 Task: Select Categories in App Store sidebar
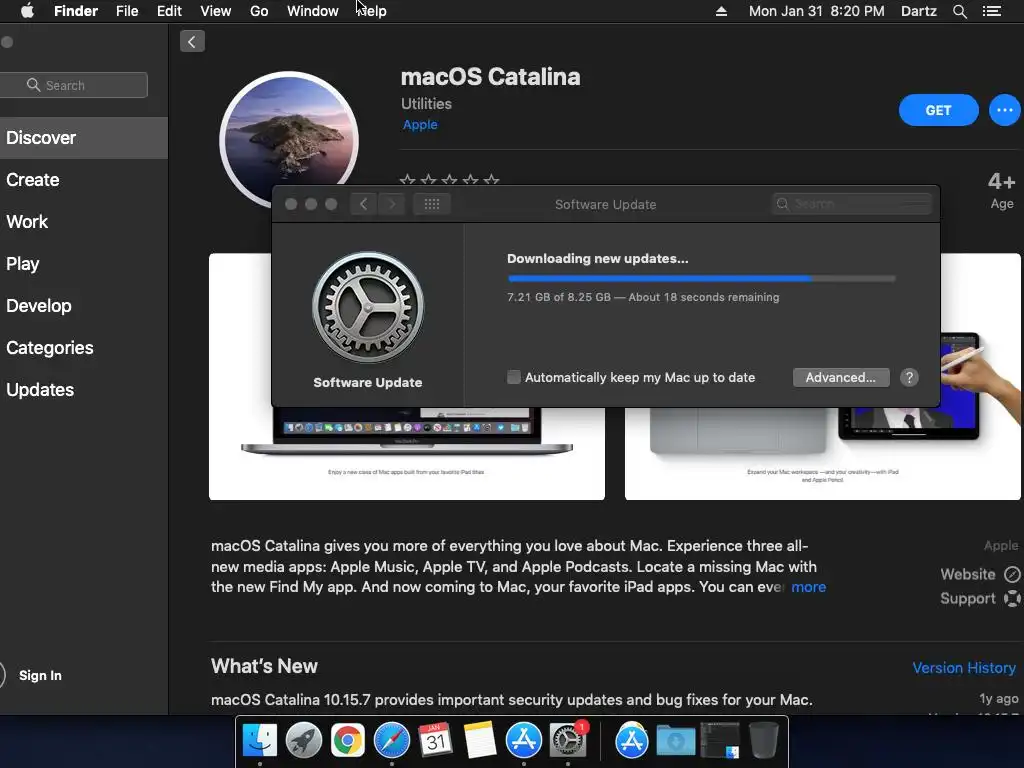tap(84, 347)
